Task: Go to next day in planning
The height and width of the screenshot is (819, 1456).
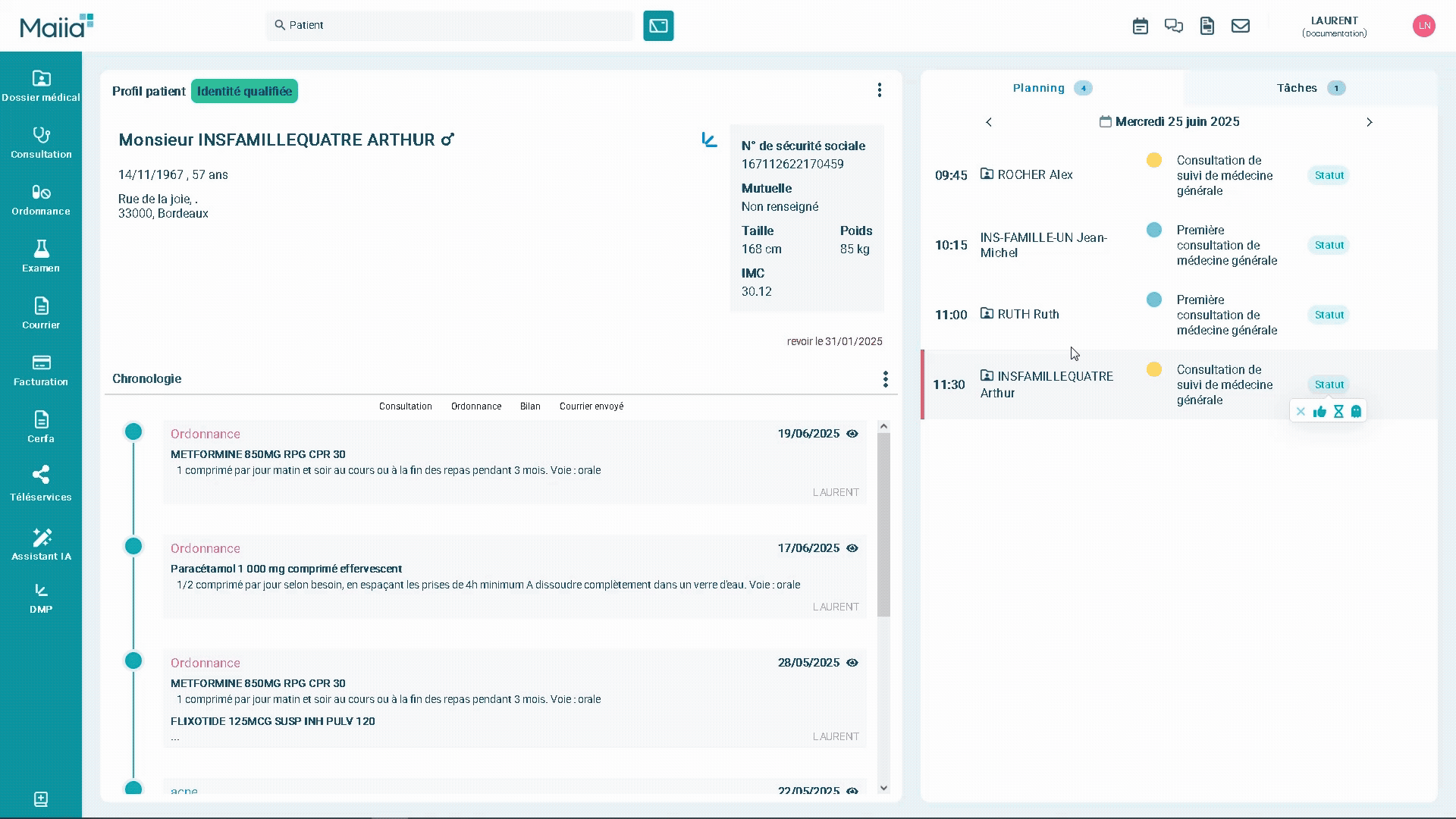Action: tap(1369, 122)
